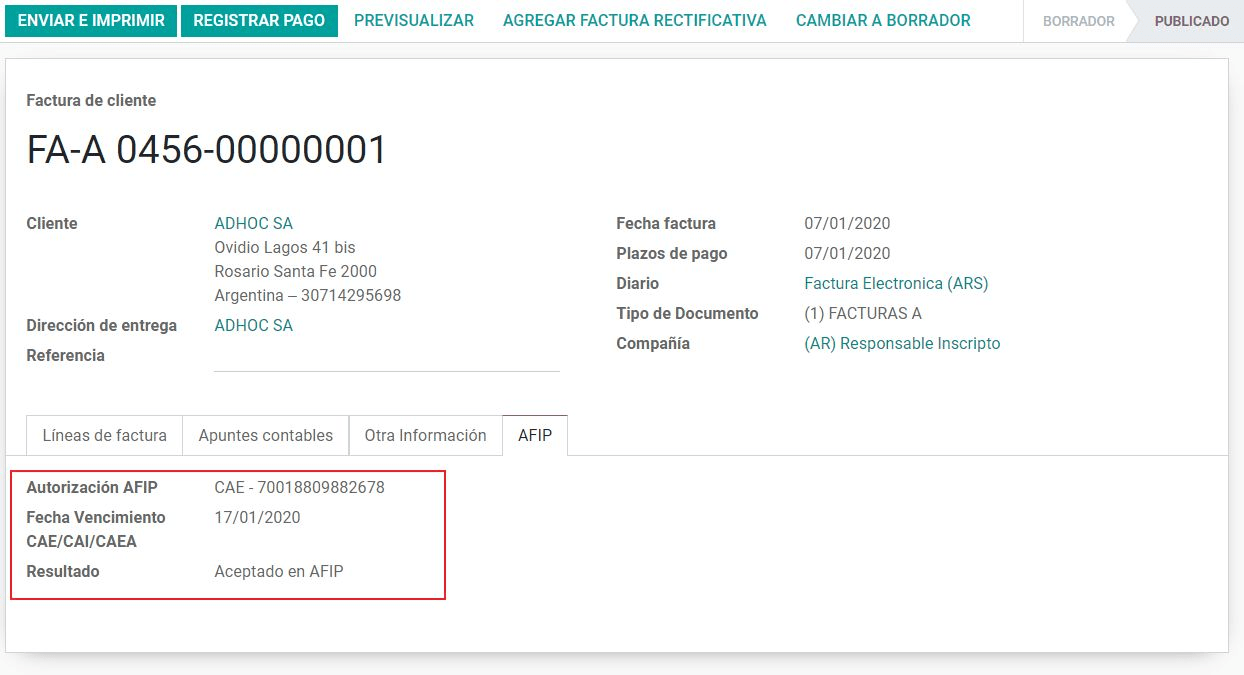Switch invoice back with CAMBIAR A BORRADOR

tap(881, 19)
